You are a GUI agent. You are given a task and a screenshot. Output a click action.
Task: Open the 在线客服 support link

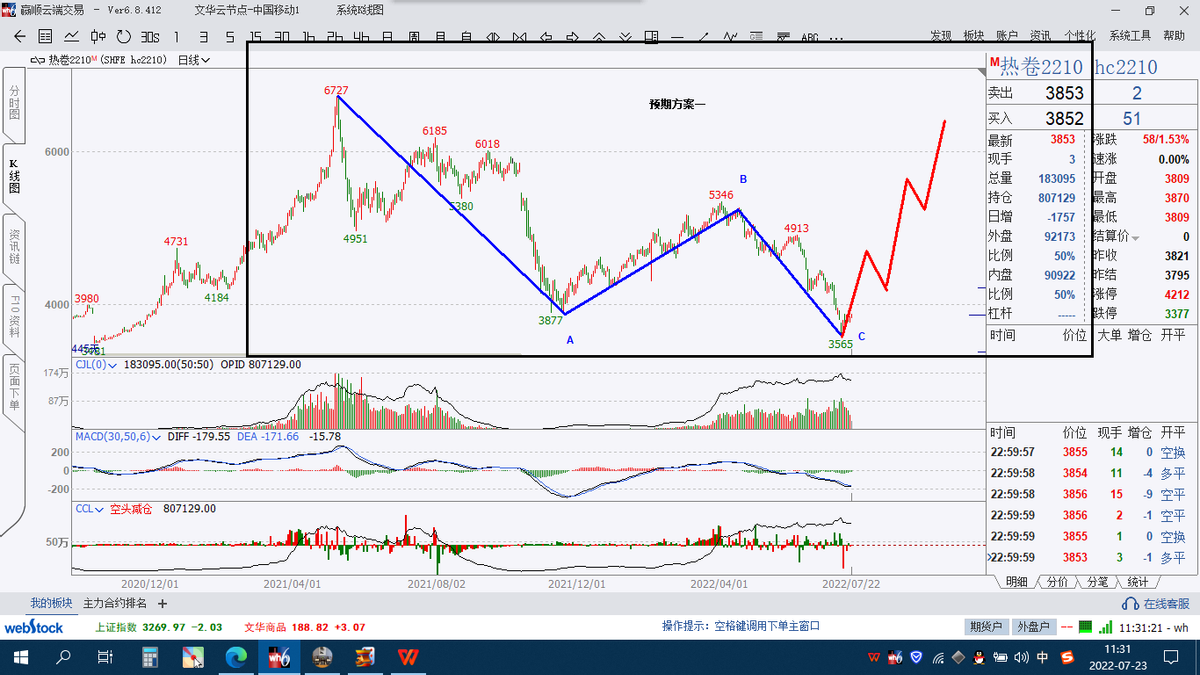pos(1158,604)
